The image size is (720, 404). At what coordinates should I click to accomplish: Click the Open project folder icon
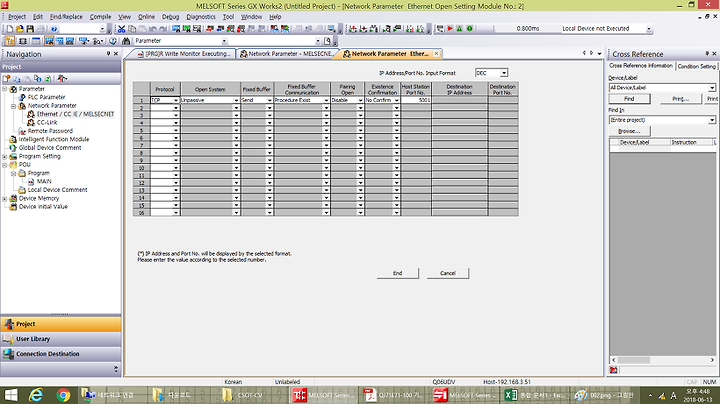[19, 28]
